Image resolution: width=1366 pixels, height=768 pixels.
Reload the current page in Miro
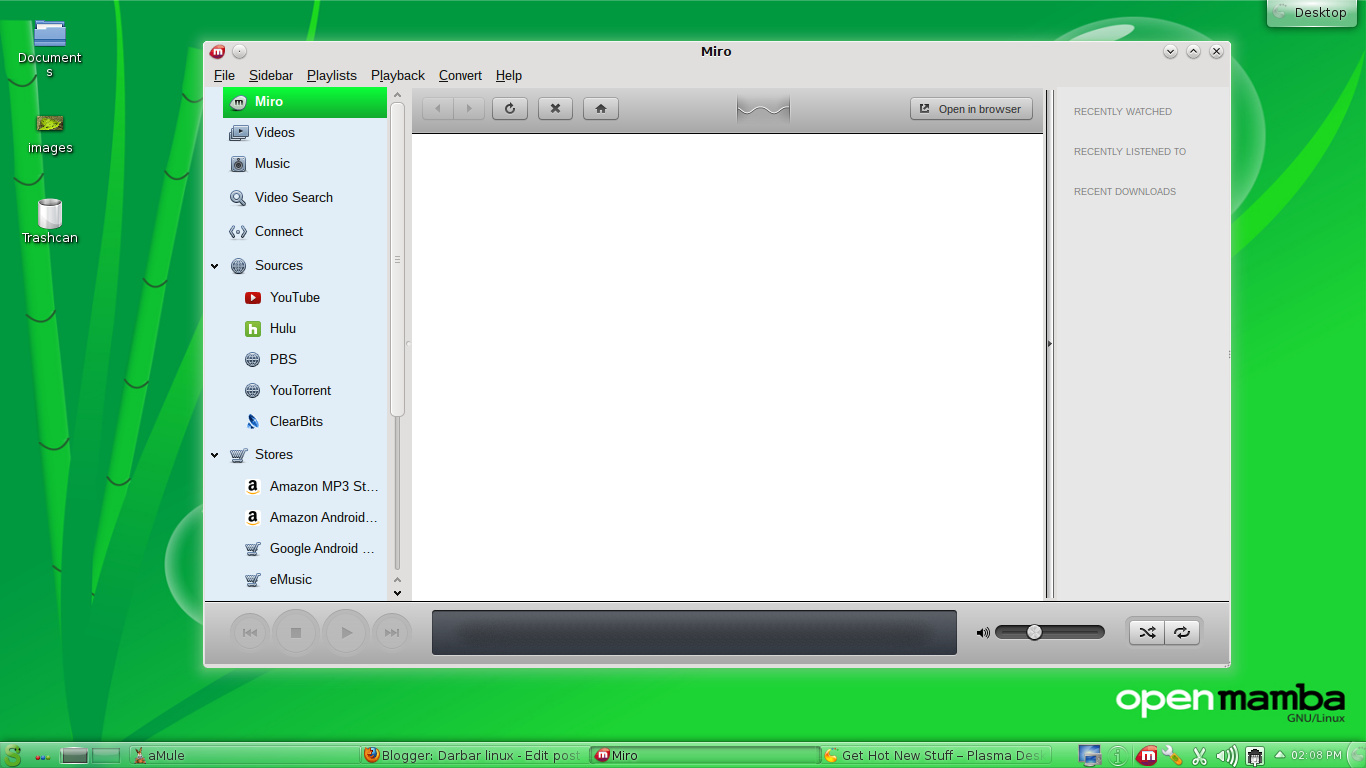[510, 108]
